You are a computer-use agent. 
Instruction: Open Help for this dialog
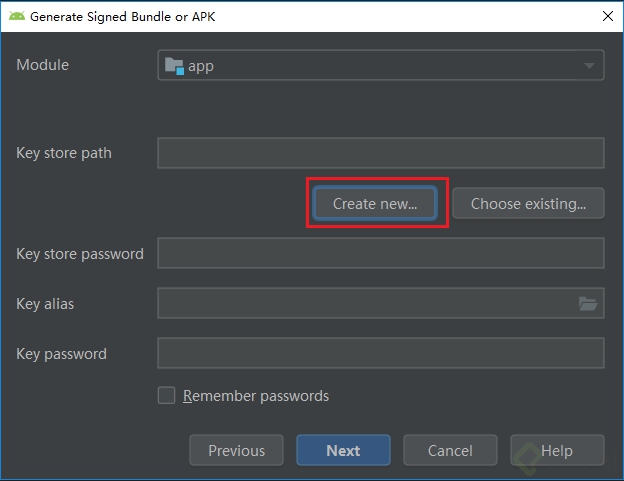[557, 450]
